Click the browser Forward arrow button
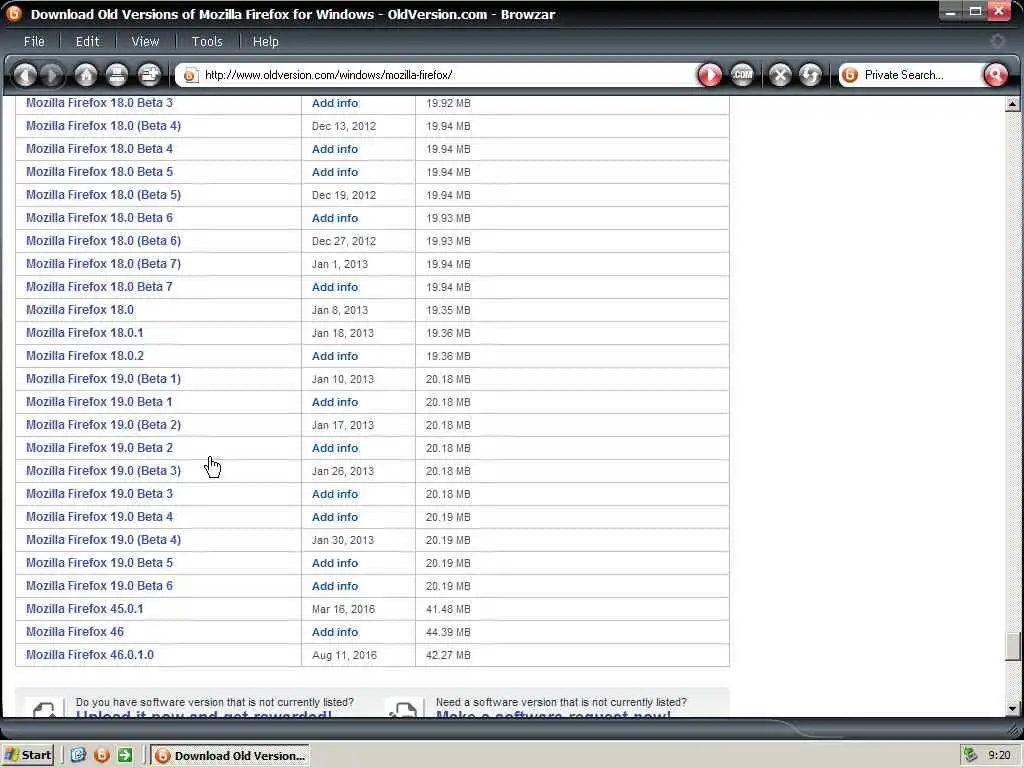Screen dimensions: 1024x768 (x=52, y=75)
